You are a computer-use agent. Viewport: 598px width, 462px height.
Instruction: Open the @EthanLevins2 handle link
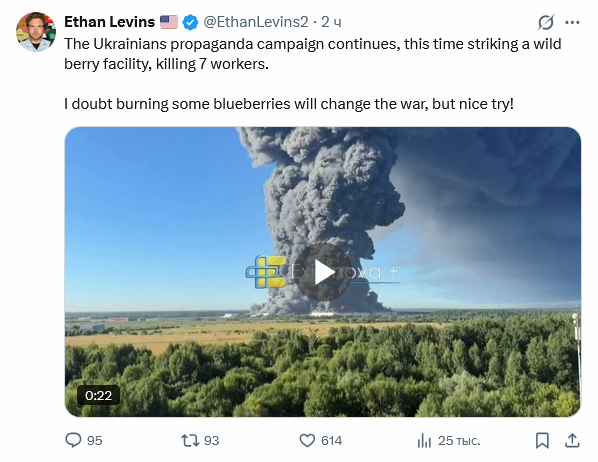[256, 22]
